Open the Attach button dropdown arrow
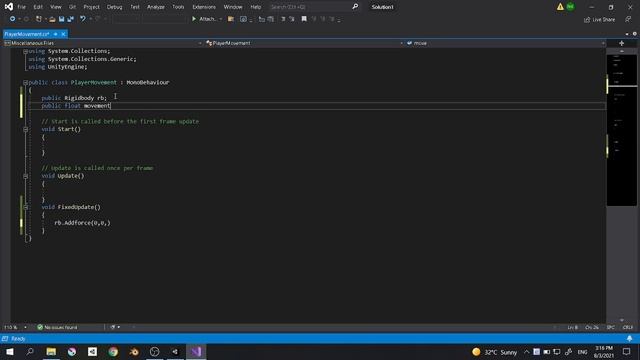The height and width of the screenshot is (360, 640). 221,19
